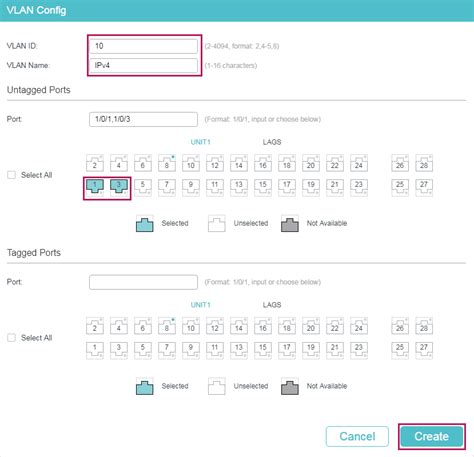Select untagged port 12 icon
The width and height of the screenshot is (474, 457).
click(215, 163)
